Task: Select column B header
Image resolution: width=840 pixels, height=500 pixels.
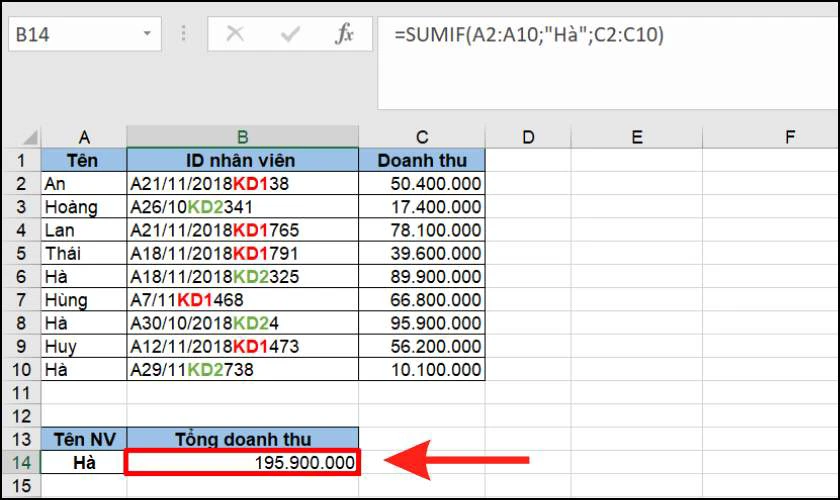Action: pyautogui.click(x=243, y=137)
